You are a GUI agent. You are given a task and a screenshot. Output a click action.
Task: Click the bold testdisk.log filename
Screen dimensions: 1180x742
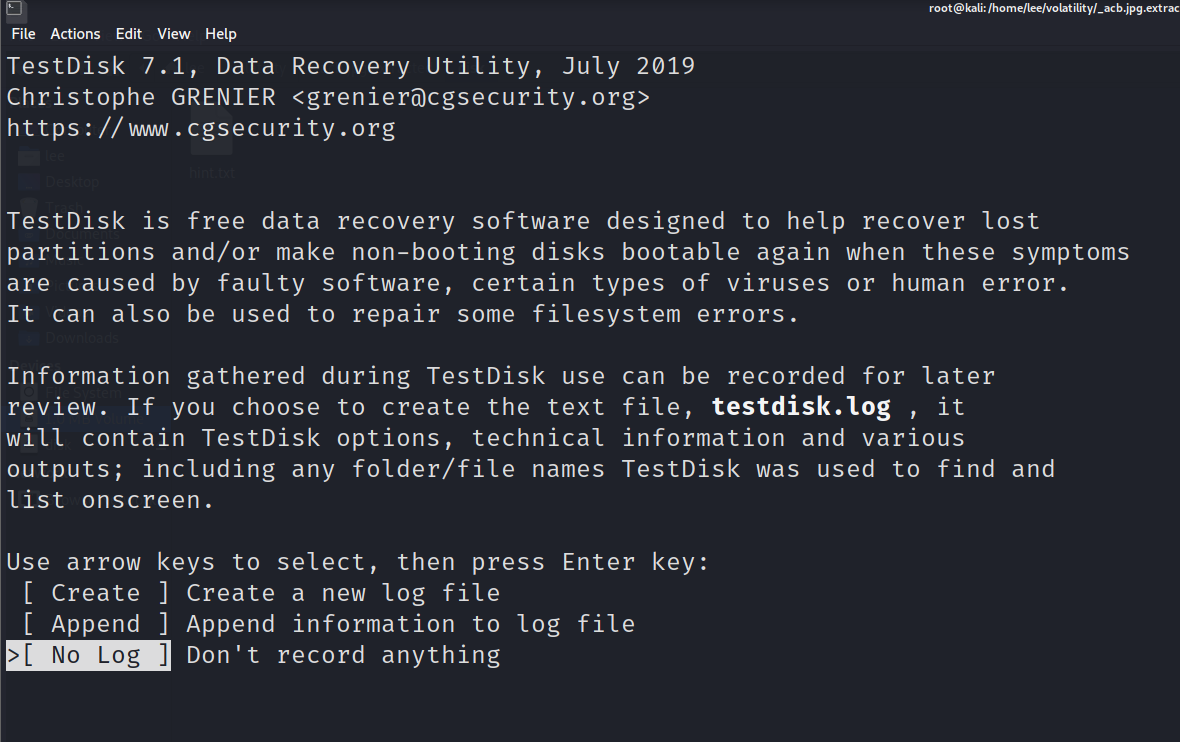(801, 407)
